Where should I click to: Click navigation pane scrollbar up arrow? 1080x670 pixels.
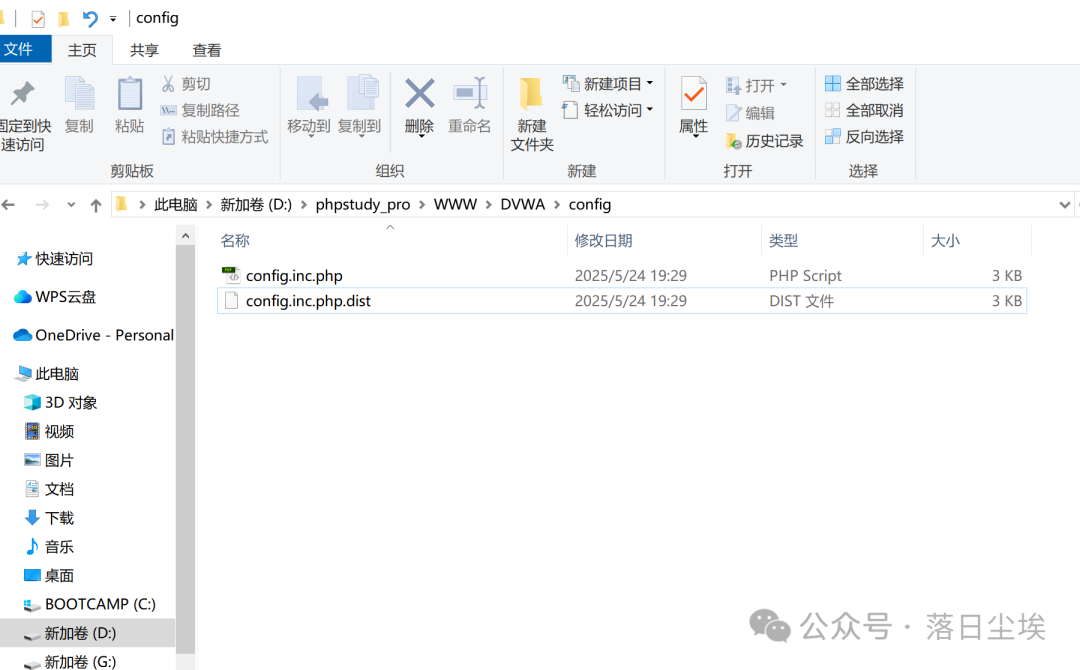pos(185,236)
